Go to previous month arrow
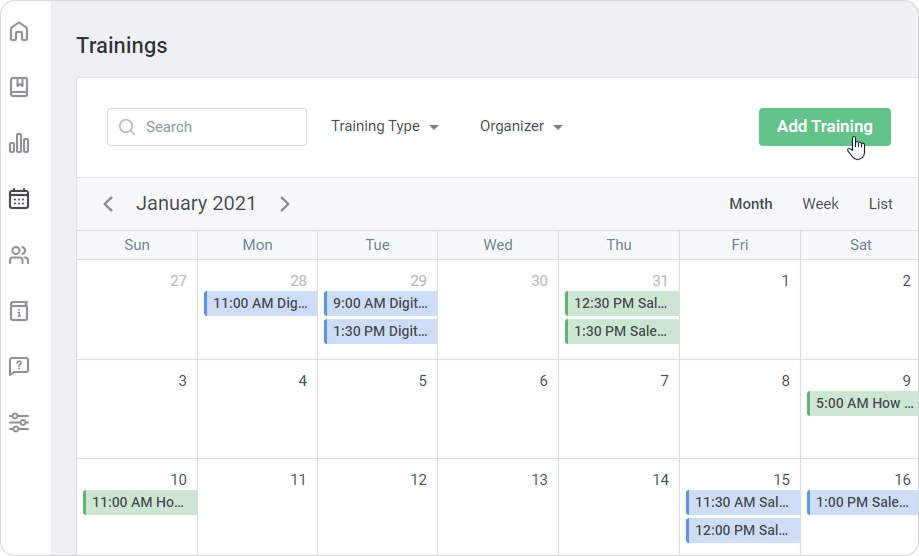919x556 pixels. [109, 204]
